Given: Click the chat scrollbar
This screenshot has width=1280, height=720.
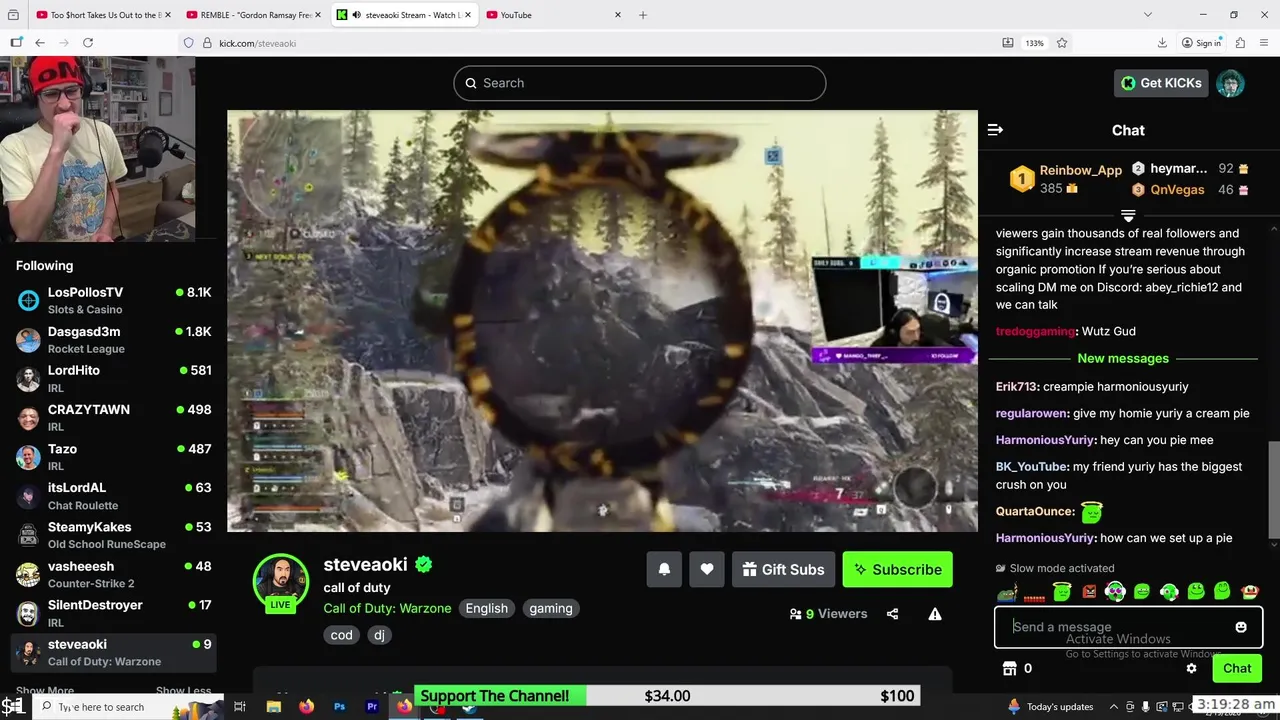Looking at the screenshot, I should [1273, 490].
